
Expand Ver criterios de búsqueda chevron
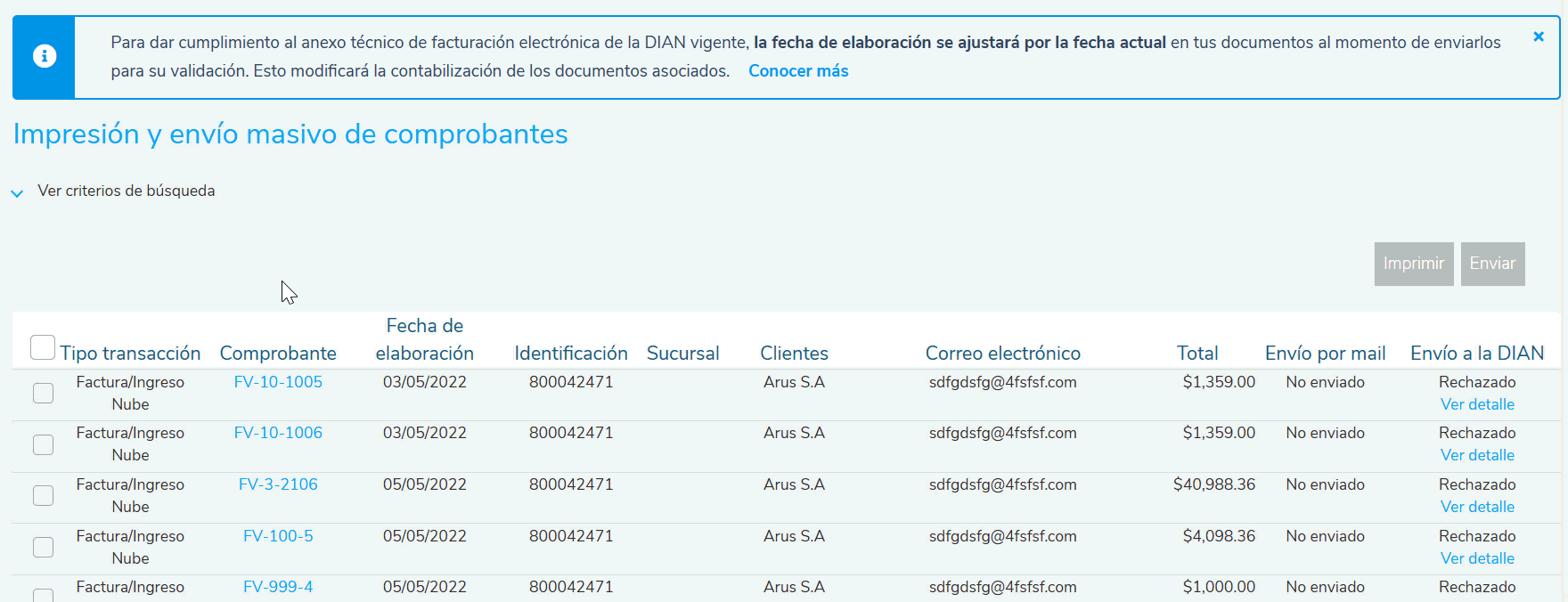click(x=17, y=192)
